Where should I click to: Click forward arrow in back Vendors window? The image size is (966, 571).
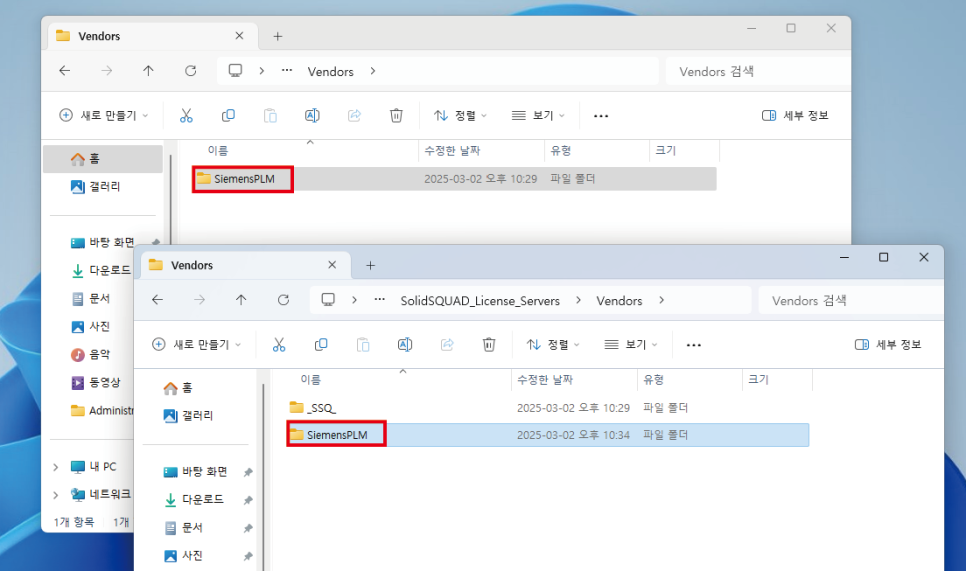107,71
